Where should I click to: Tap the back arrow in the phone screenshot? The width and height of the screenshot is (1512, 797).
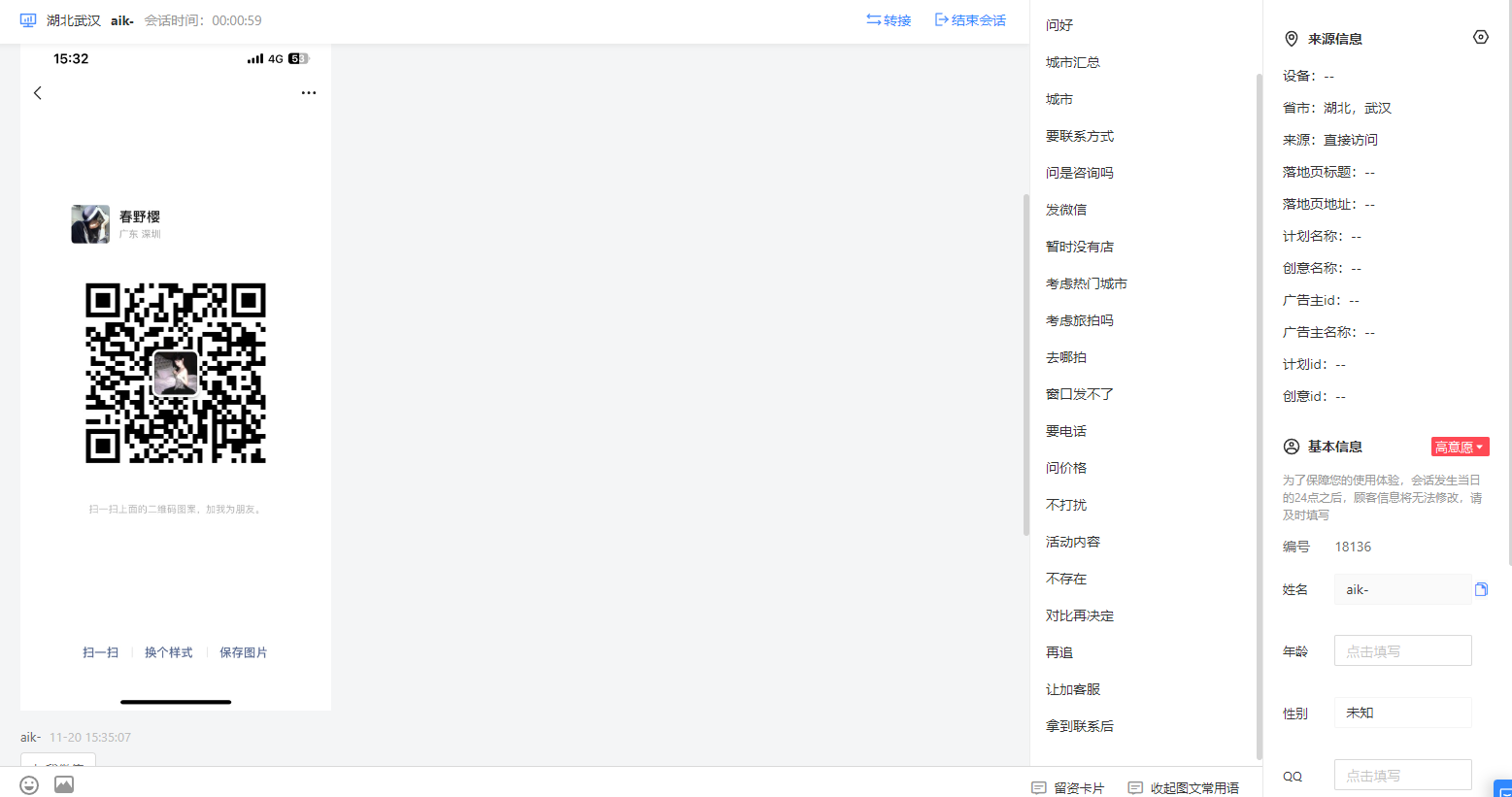click(38, 93)
